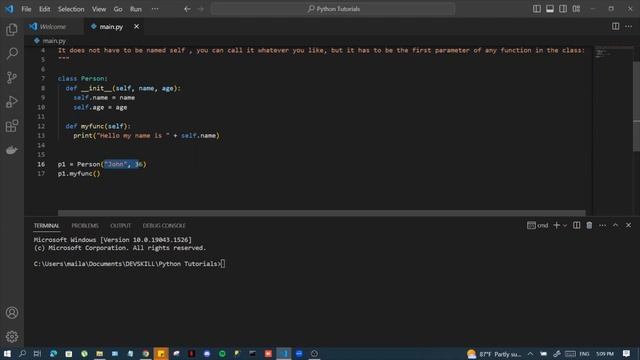Go back with the navigation arrow
Image resolution: width=640 pixels, height=360 pixels.
click(187, 9)
